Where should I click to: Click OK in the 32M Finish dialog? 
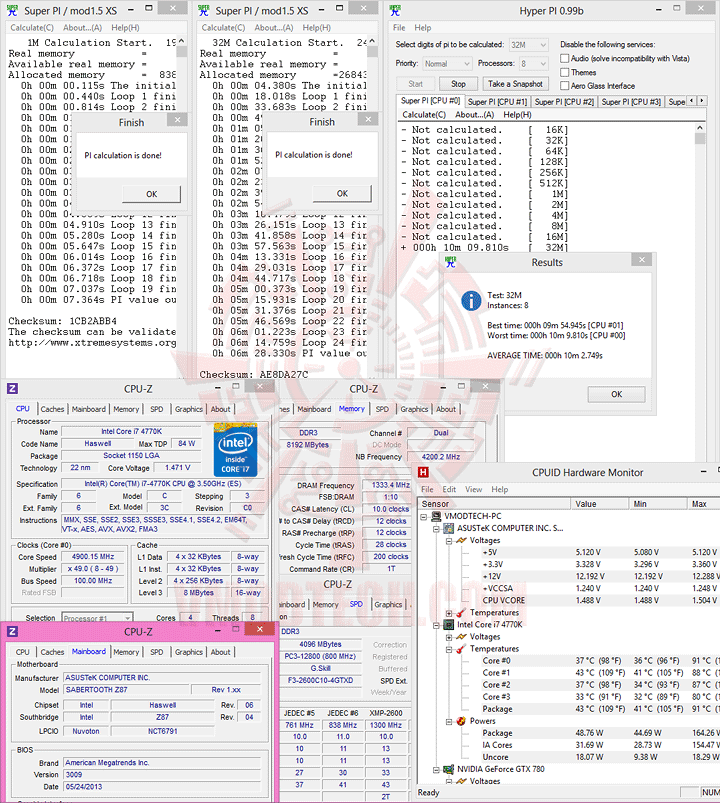[x=342, y=194]
